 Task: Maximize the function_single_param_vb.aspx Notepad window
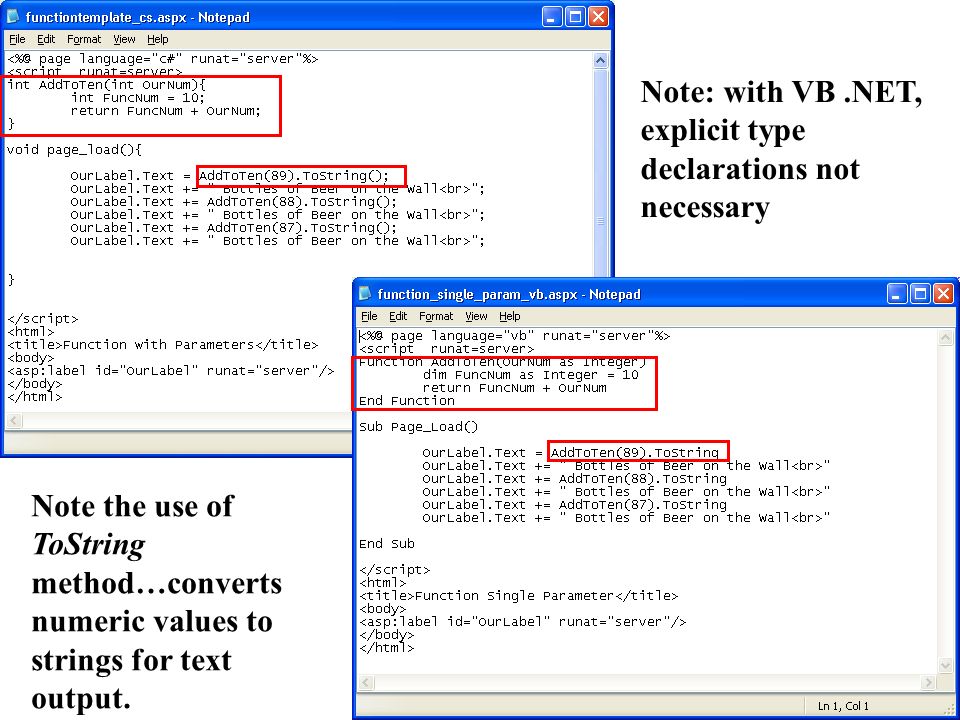coord(920,294)
